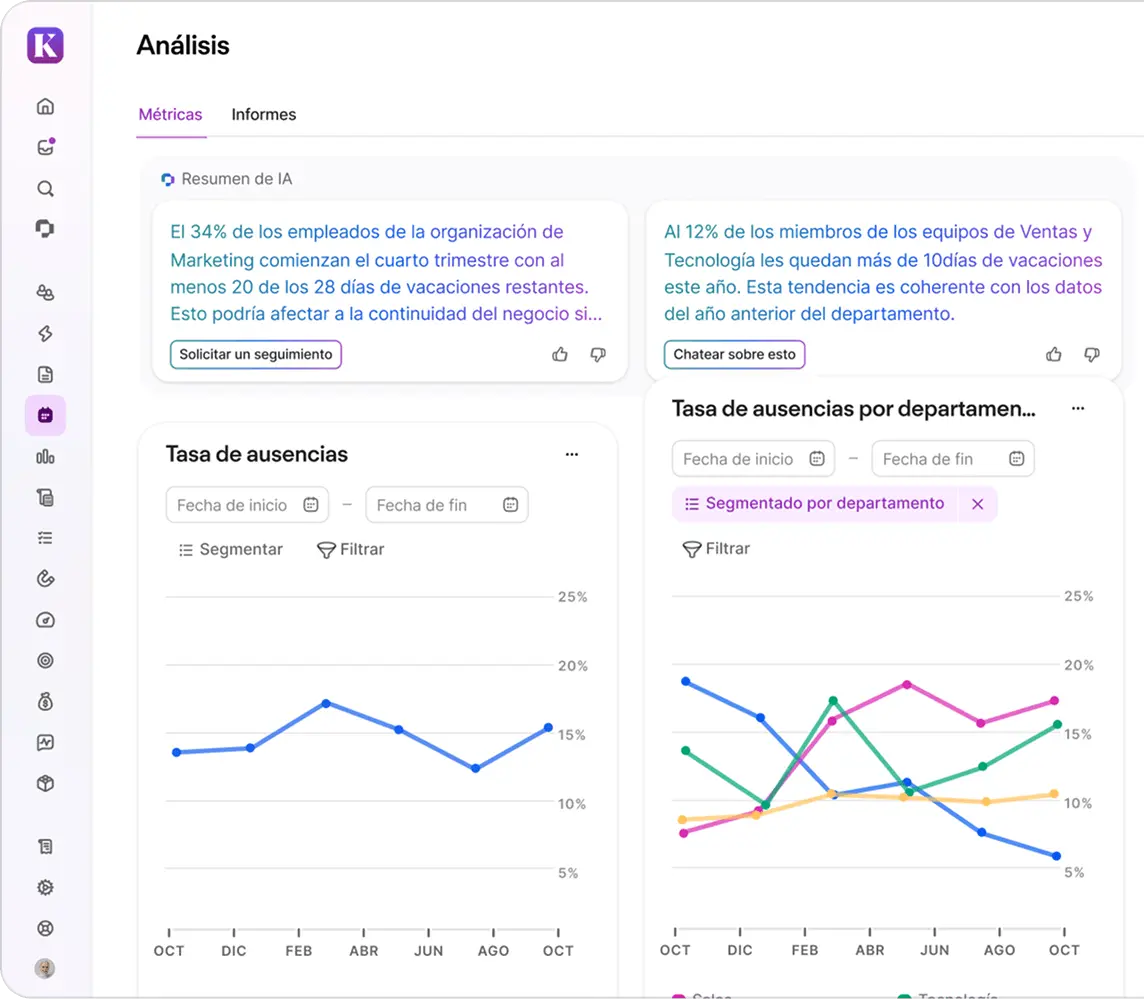Open the money bag sidebar icon
Screen dimensions: 1144x999
pyautogui.click(x=45, y=702)
